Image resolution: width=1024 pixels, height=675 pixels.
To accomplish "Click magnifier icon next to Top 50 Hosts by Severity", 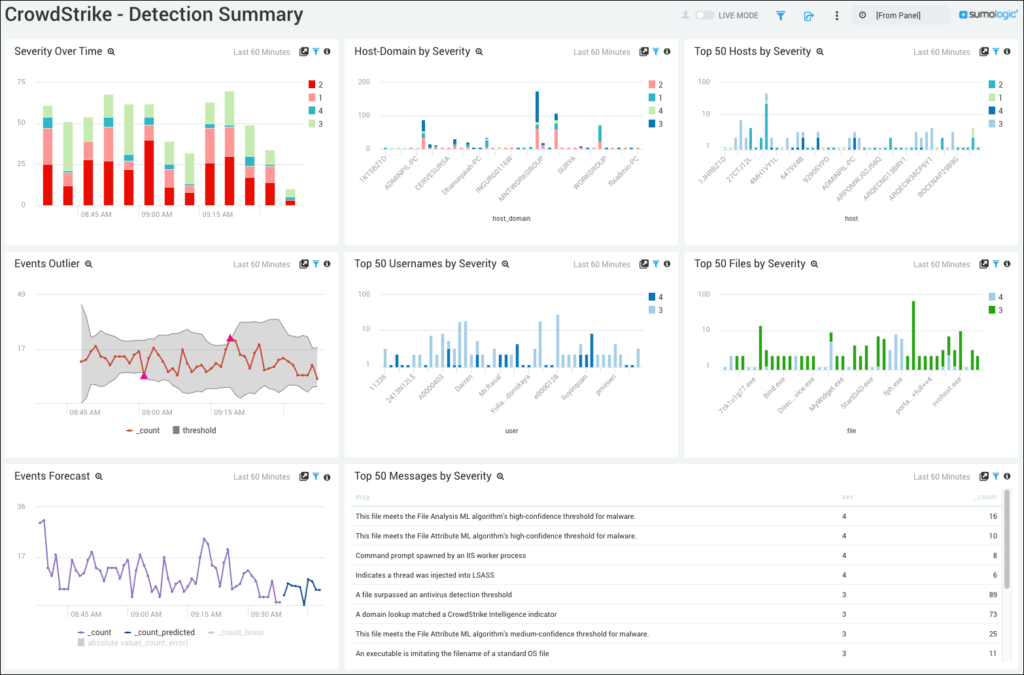I will pyautogui.click(x=820, y=52).
